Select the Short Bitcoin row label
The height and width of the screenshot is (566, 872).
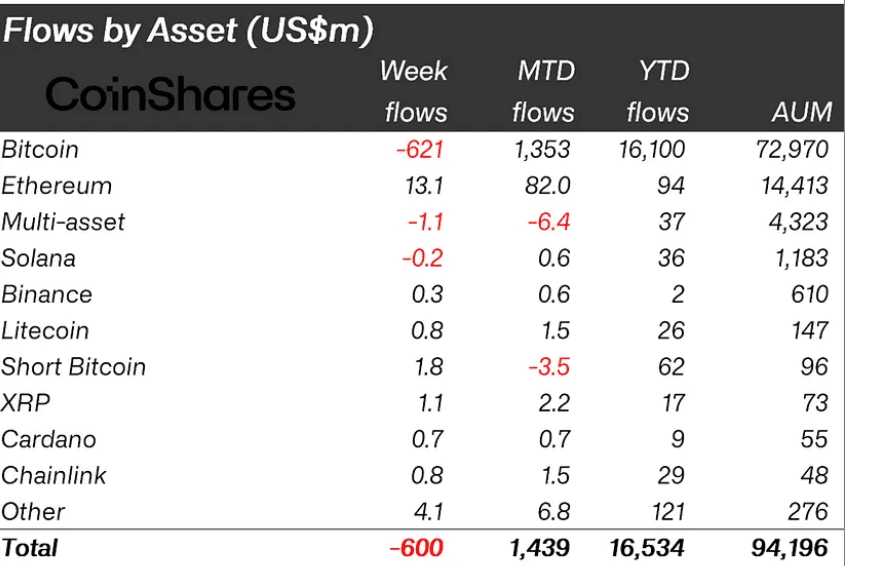(x=73, y=367)
